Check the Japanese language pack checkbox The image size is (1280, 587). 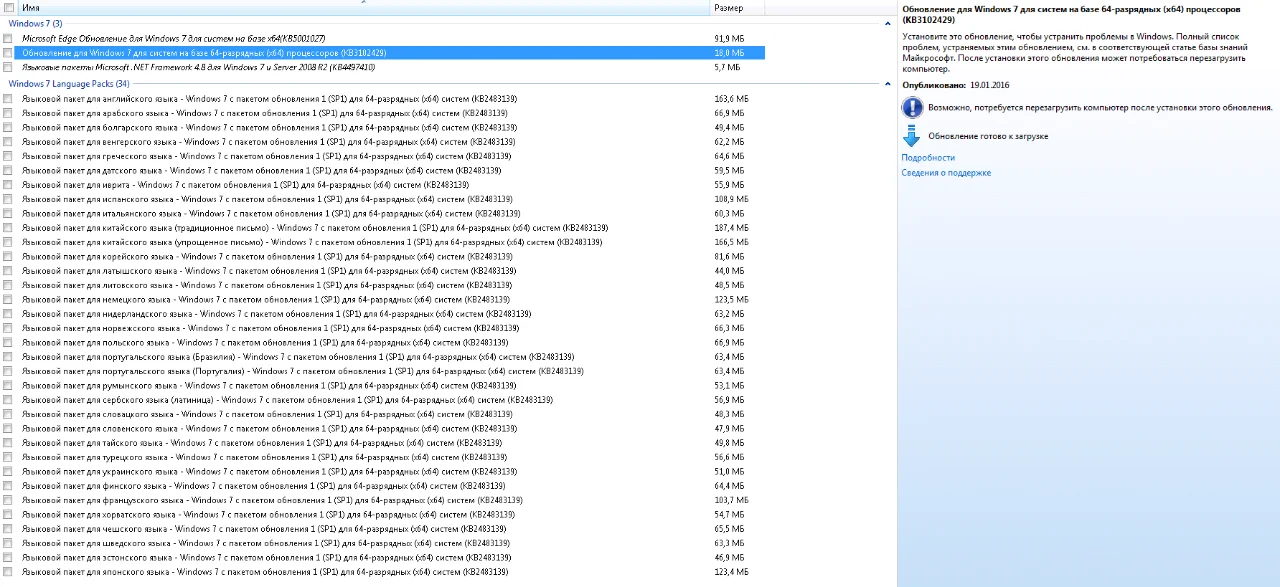[8, 572]
